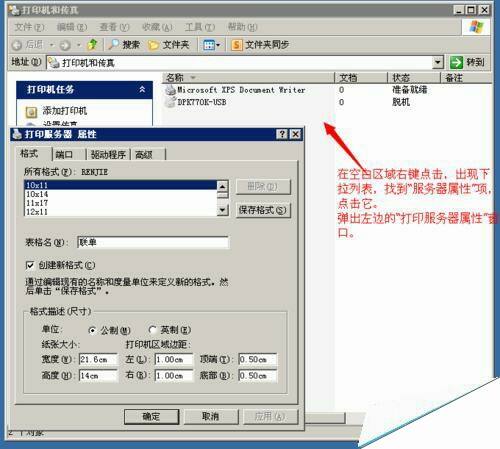Collapse the 打印机任务 panel chevron

coord(142,89)
